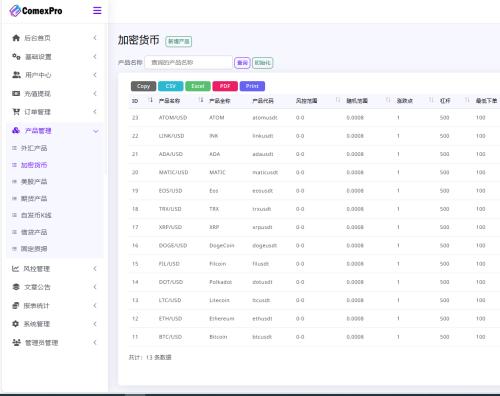Viewport: 500px width, 396px height.
Task: Focus the 产品名称 search input field
Action: click(189, 62)
